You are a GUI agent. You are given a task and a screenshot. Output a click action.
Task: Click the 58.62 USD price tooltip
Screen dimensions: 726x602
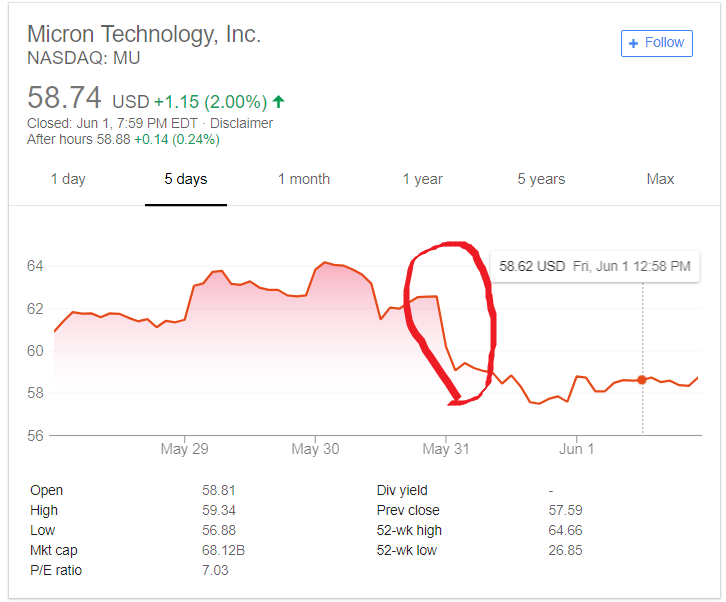595,266
